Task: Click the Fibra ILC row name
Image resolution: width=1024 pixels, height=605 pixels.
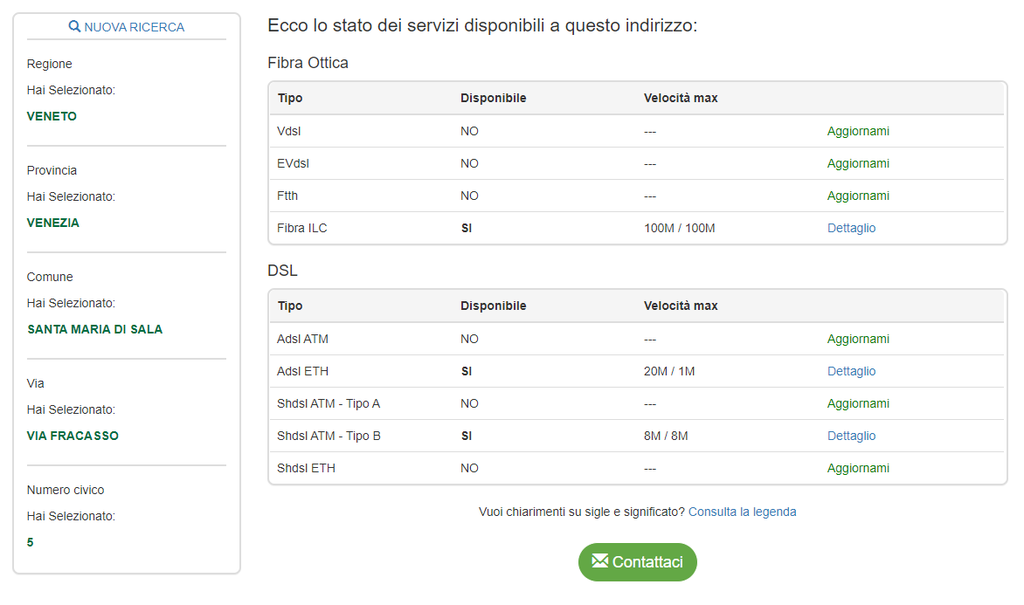Action: [x=302, y=228]
